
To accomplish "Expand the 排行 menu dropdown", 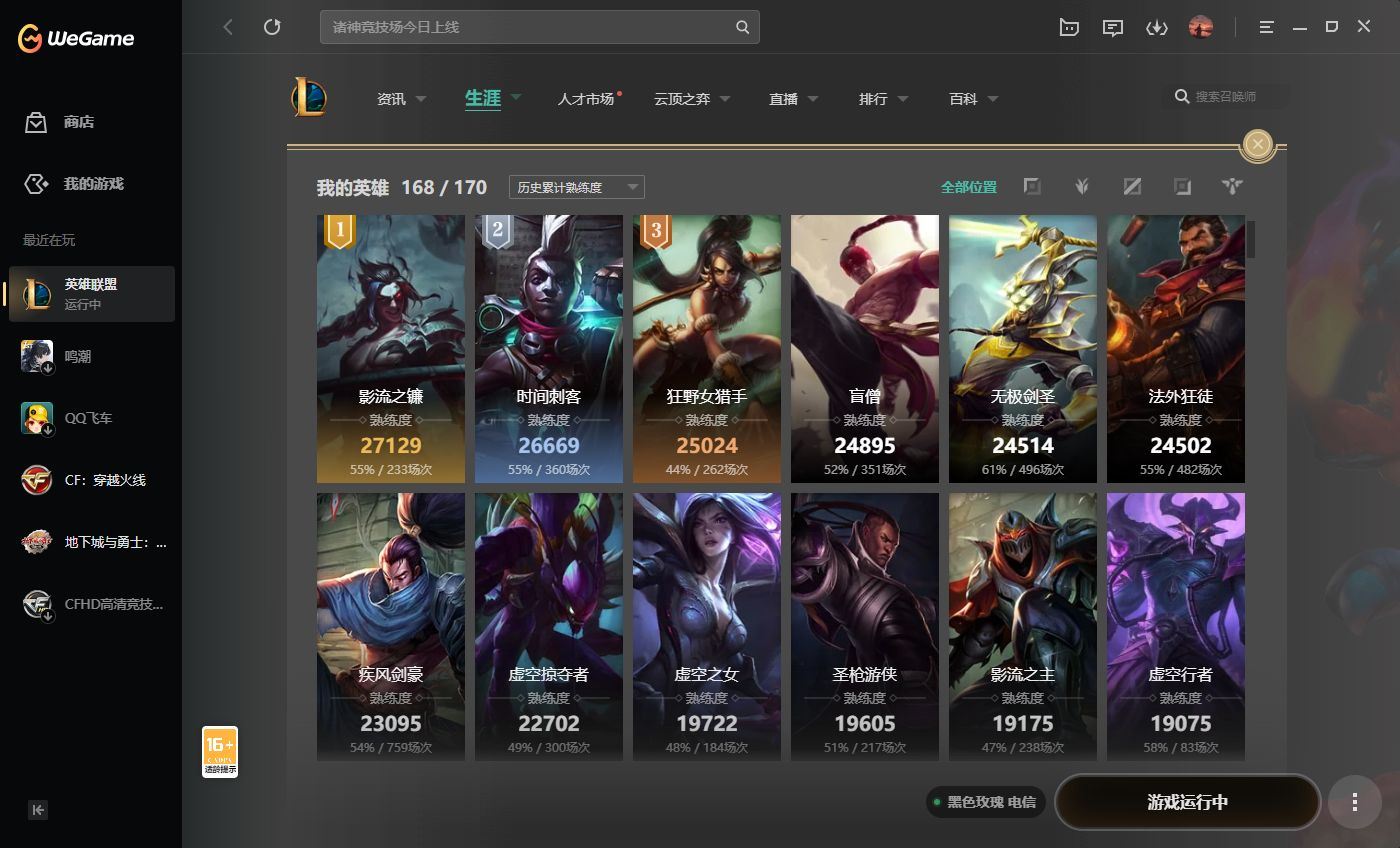I will [883, 99].
